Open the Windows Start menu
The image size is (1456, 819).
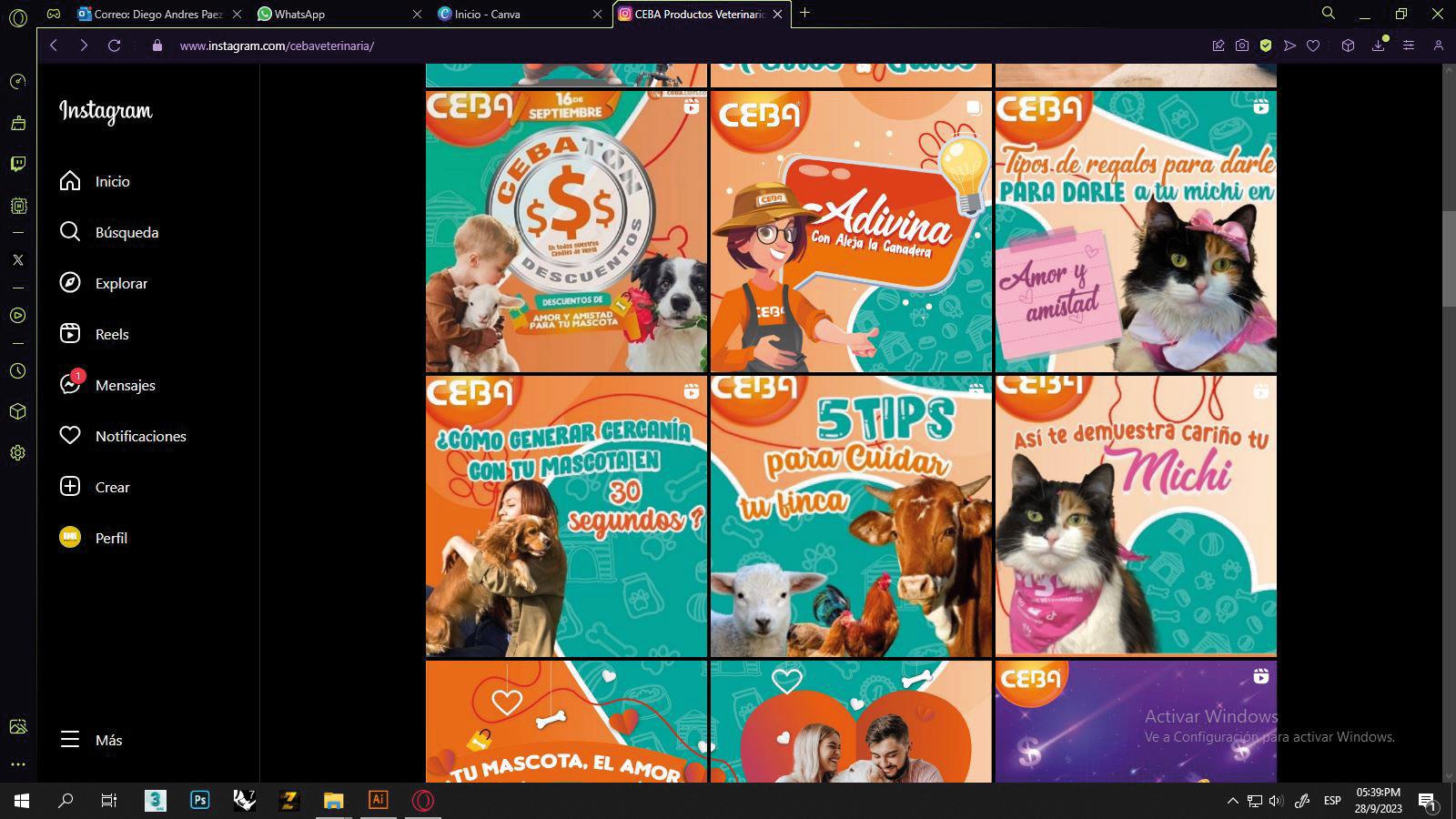pyautogui.click(x=22, y=801)
